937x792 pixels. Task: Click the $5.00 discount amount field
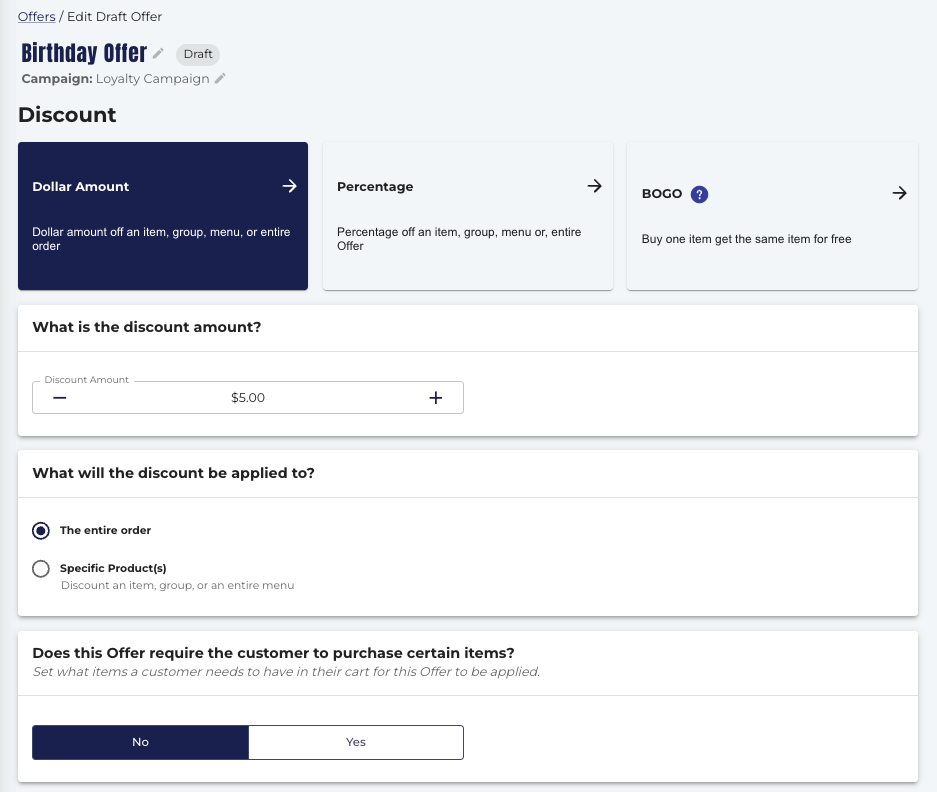(248, 397)
